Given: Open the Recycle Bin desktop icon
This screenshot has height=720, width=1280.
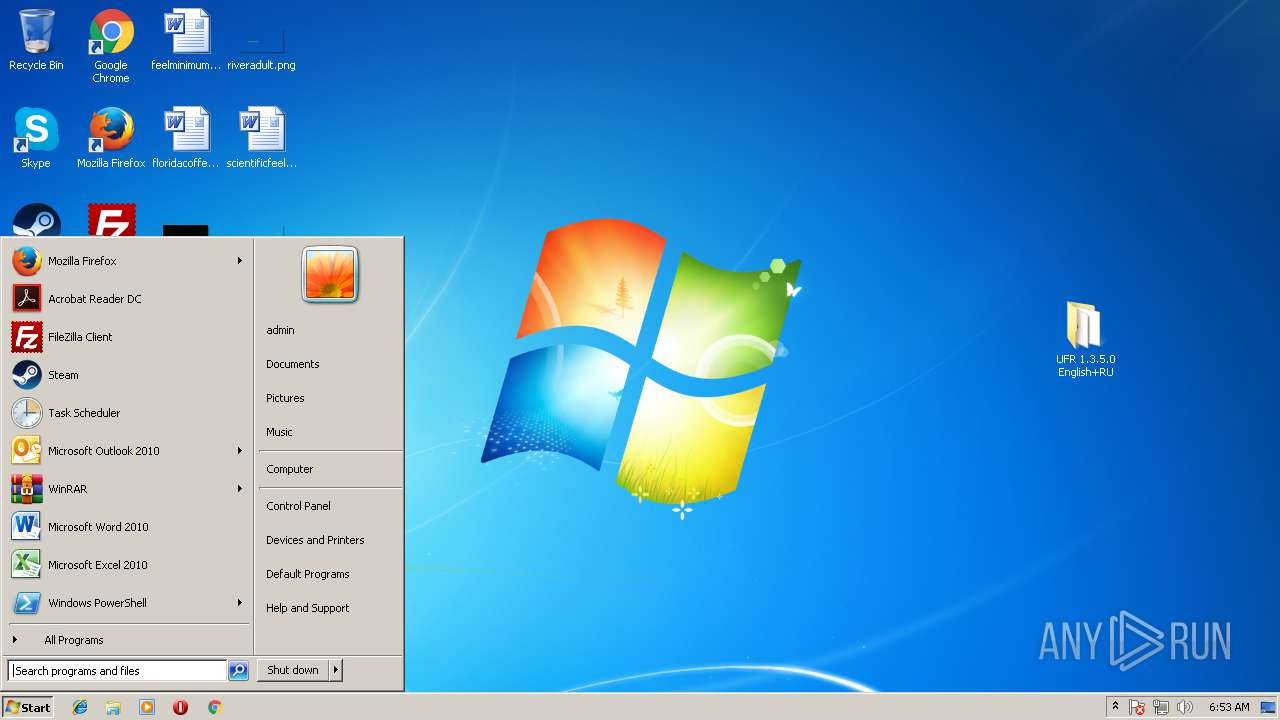Looking at the screenshot, I should click(x=36, y=40).
